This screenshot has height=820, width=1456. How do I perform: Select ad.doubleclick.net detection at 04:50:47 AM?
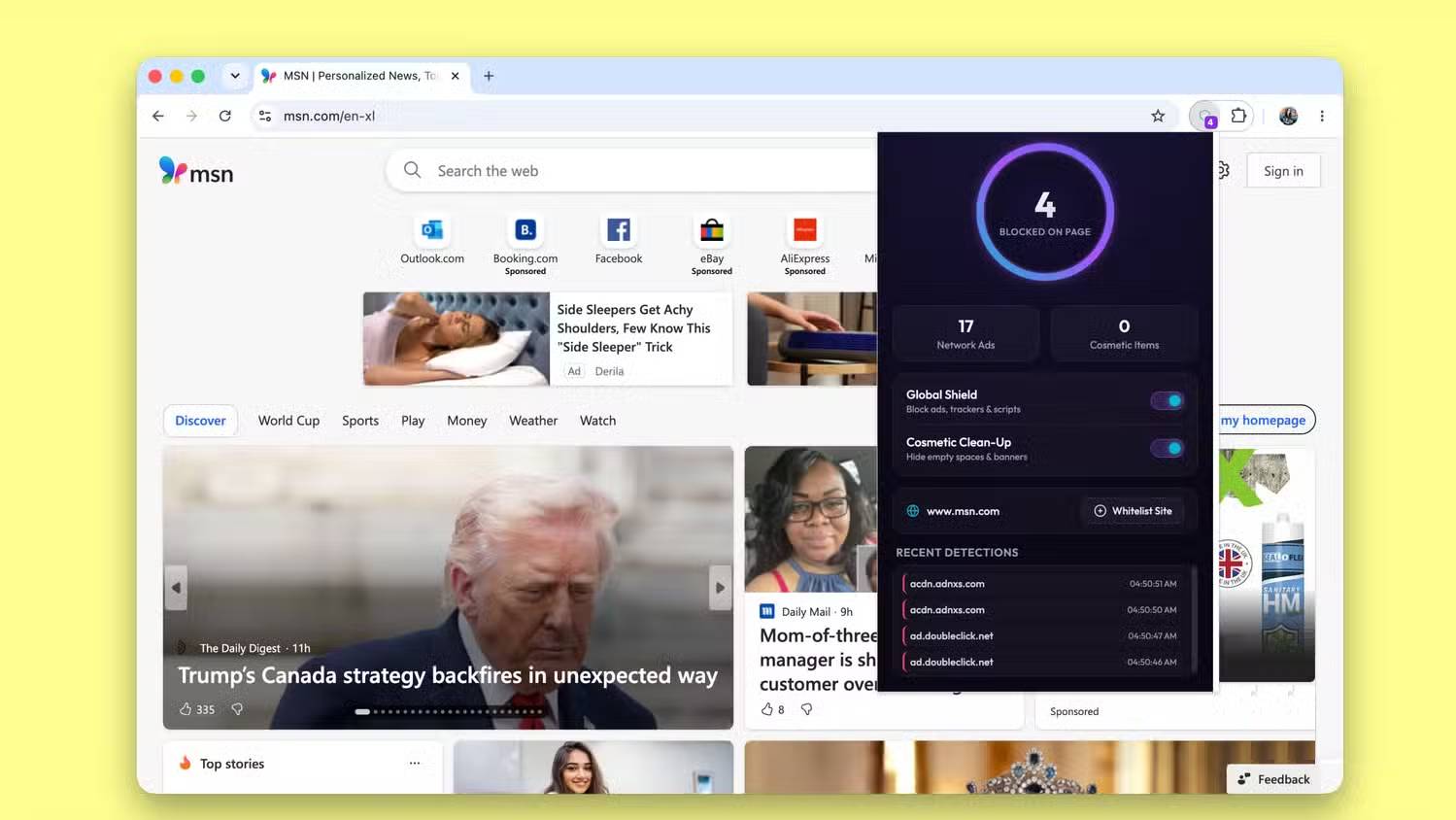(1042, 636)
